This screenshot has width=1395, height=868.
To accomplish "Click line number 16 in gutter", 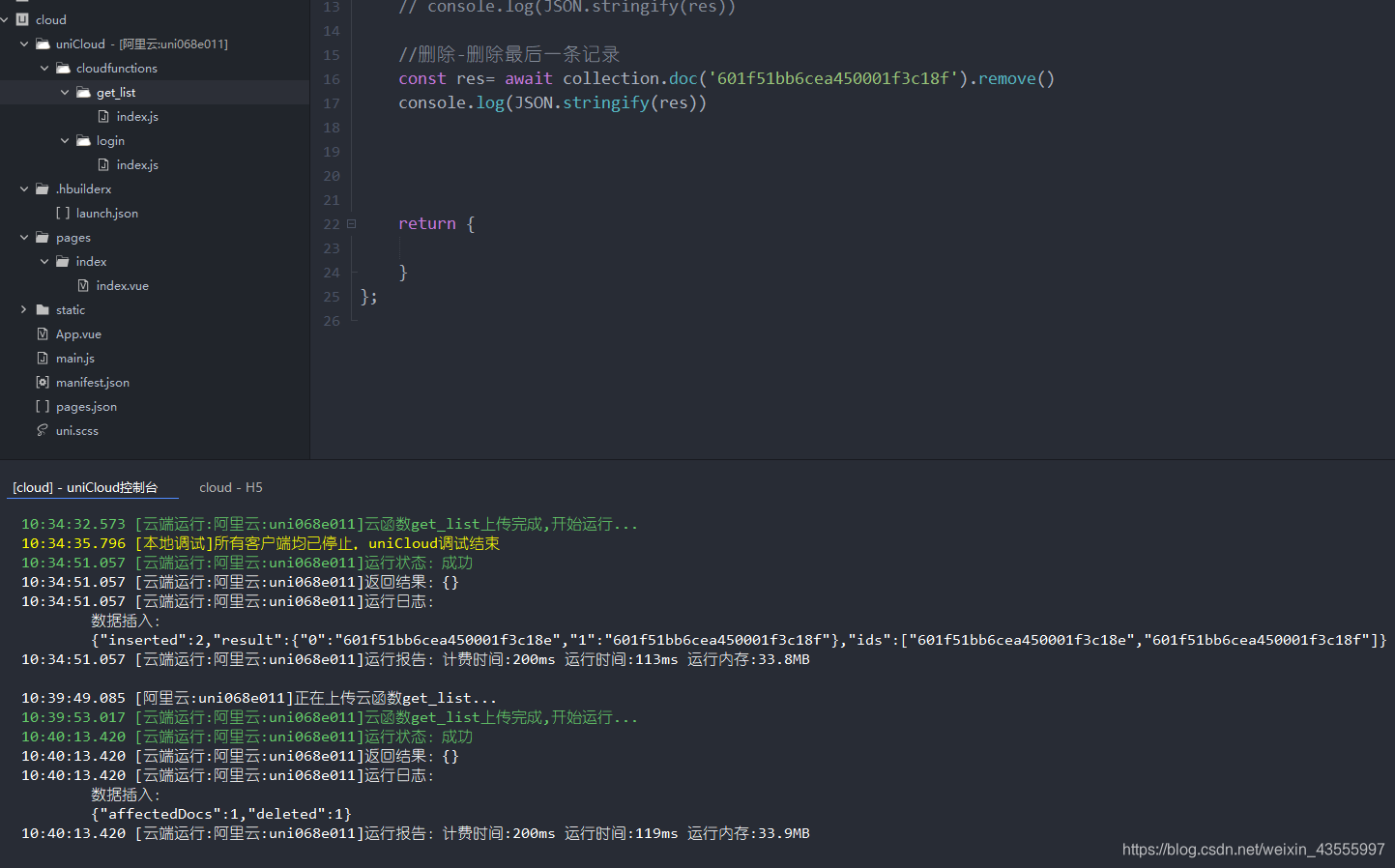I will point(332,79).
